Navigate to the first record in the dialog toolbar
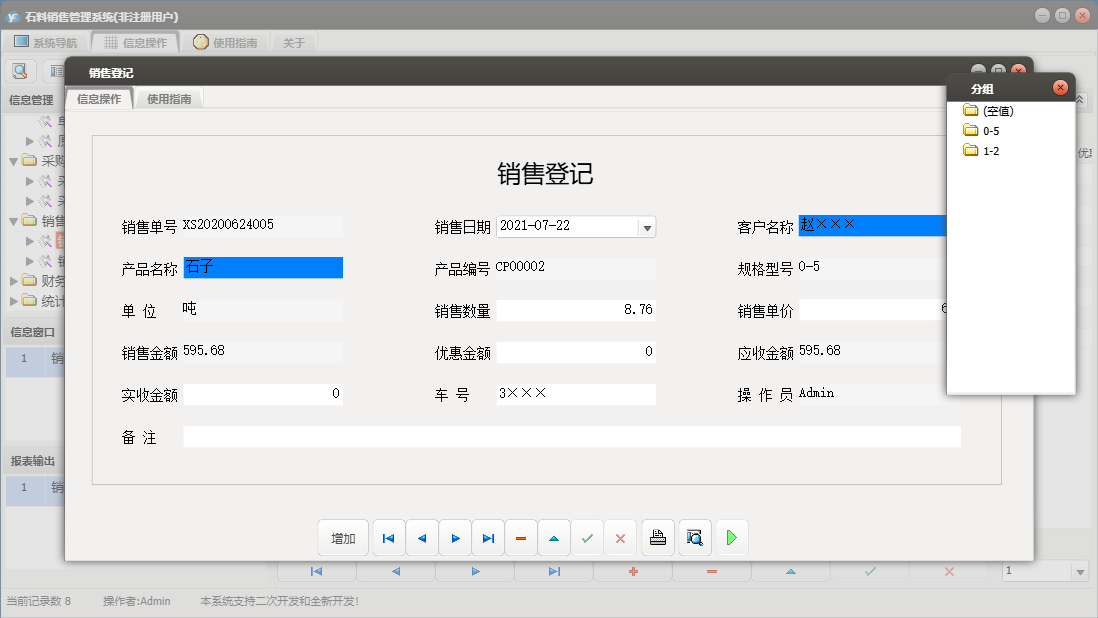 [x=388, y=537]
